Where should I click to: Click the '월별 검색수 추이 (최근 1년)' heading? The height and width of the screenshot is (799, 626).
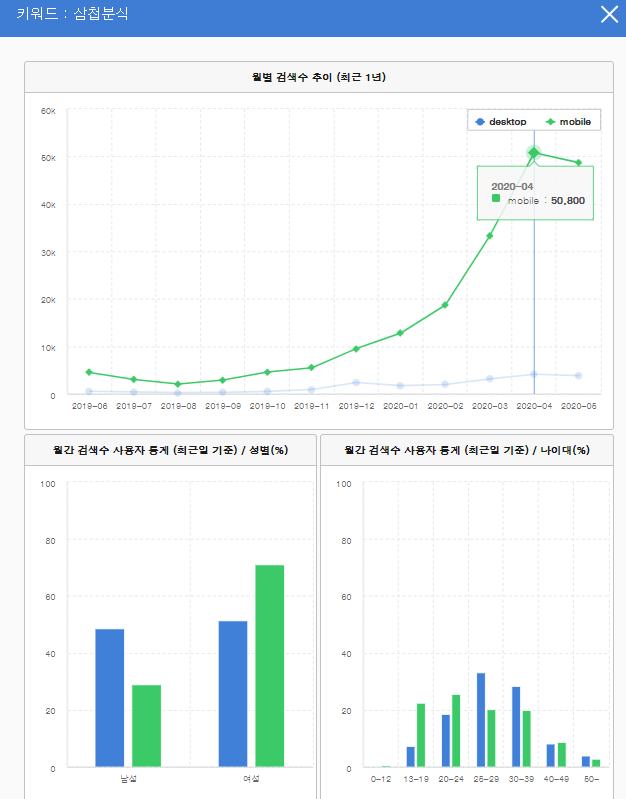tap(319, 77)
